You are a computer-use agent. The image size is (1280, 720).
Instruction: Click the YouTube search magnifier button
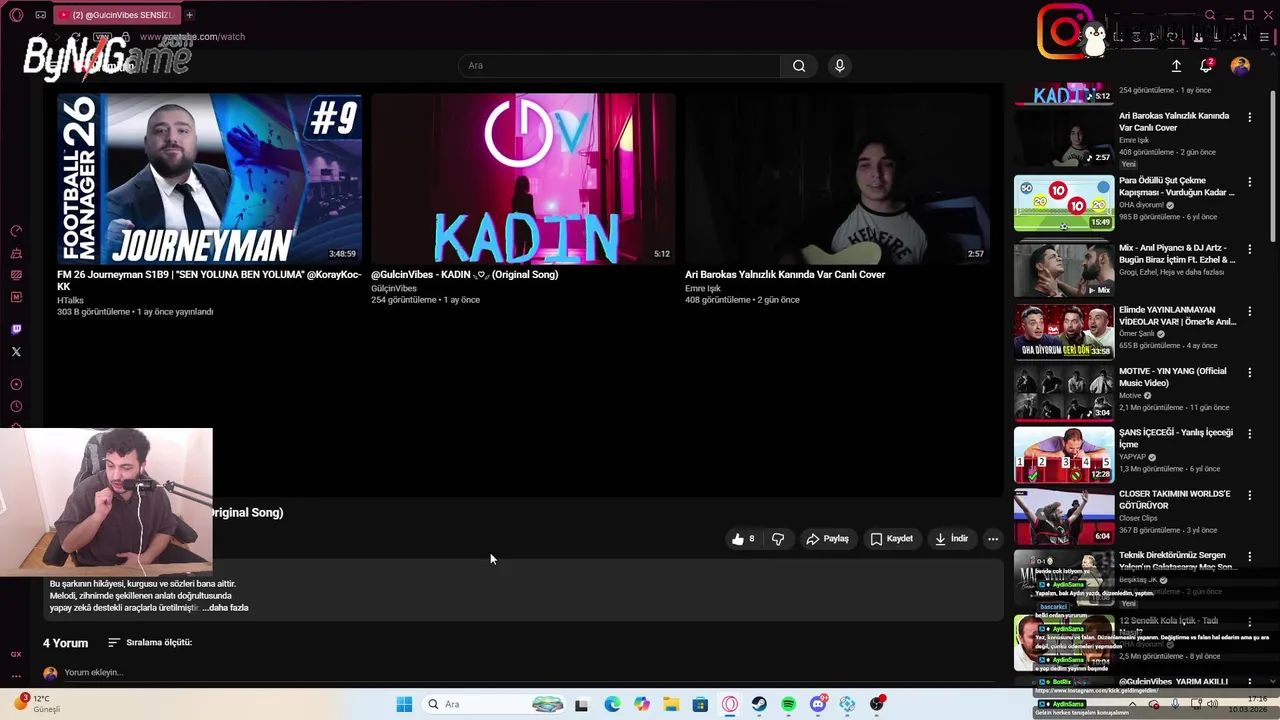pos(799,66)
